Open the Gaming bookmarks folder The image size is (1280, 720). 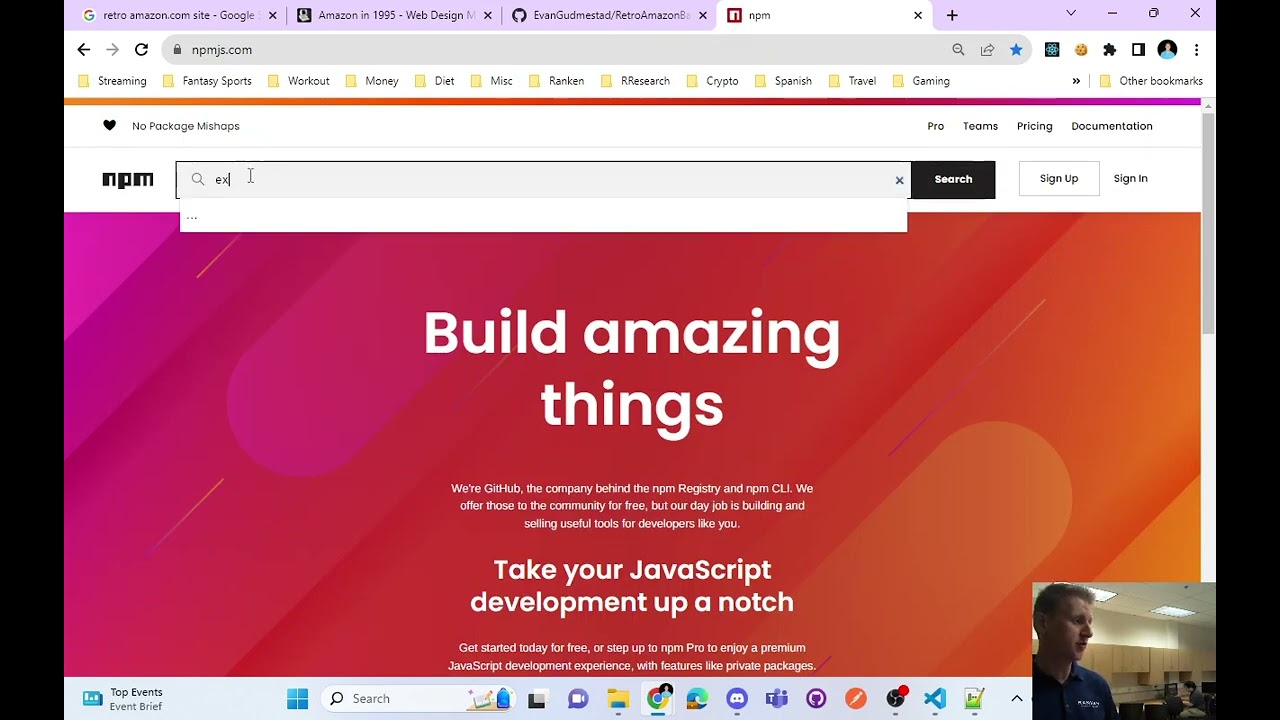921,81
